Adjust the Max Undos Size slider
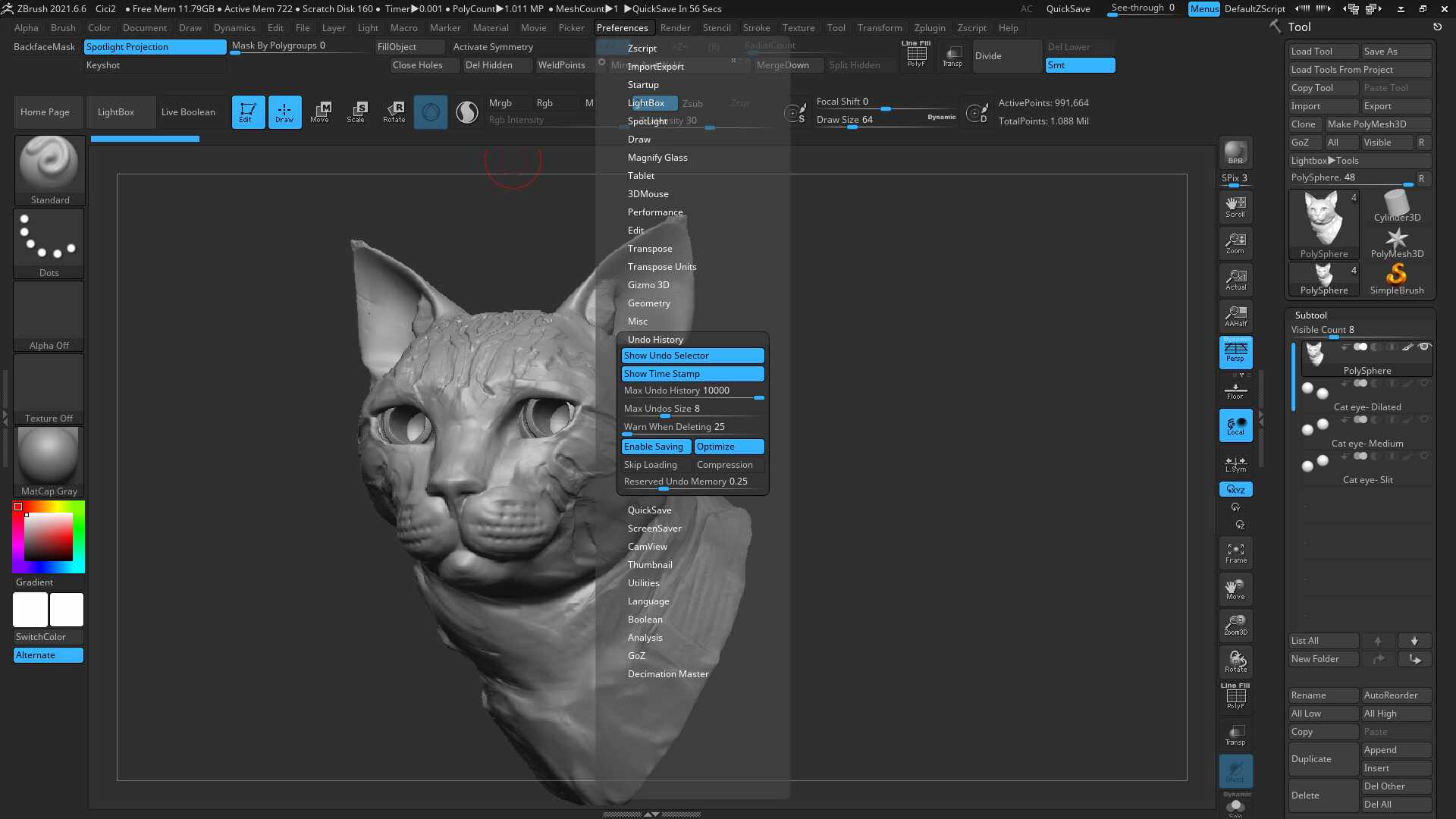 (x=692, y=409)
